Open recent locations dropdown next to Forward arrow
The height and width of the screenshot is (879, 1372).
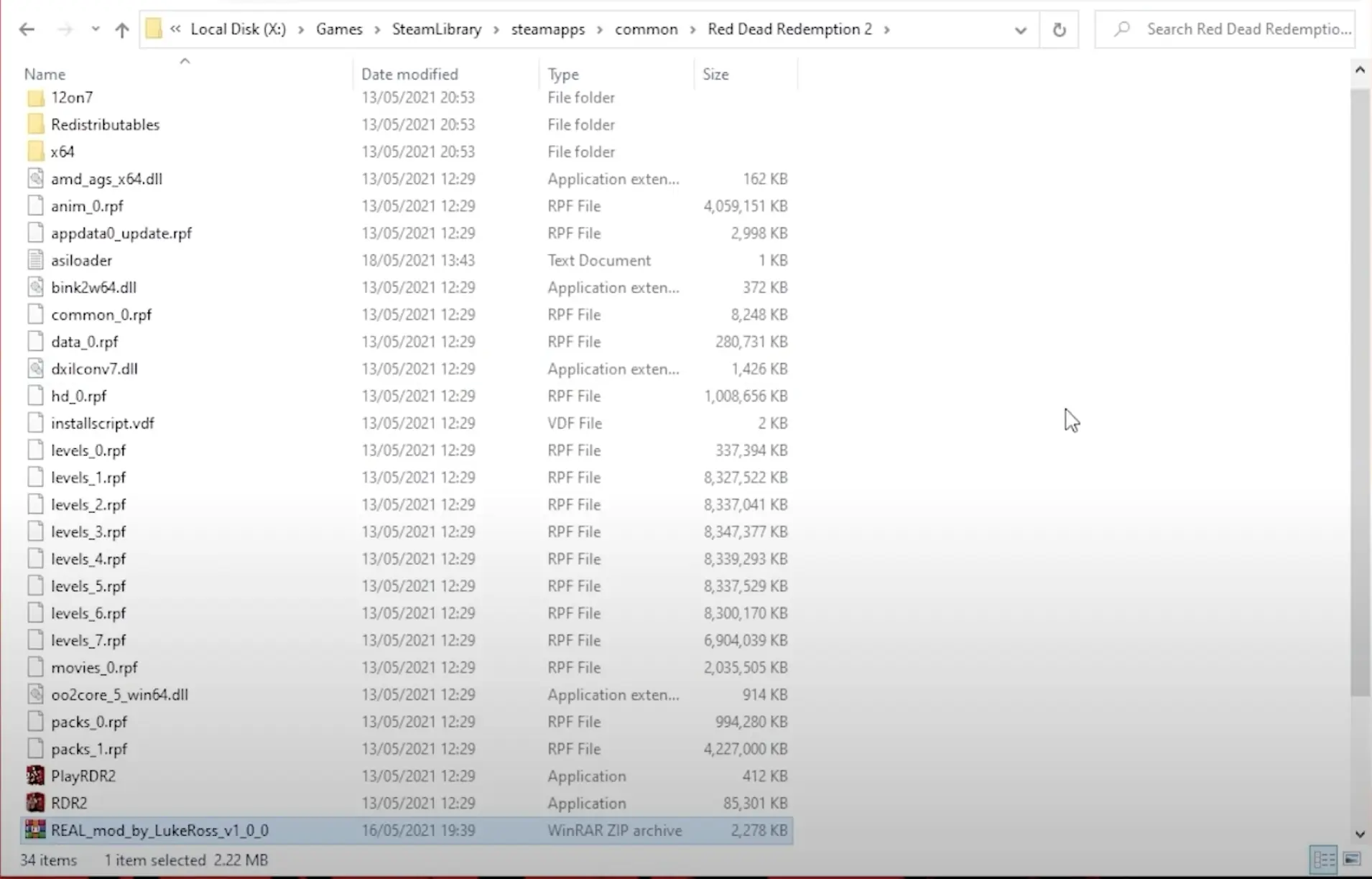click(x=95, y=29)
